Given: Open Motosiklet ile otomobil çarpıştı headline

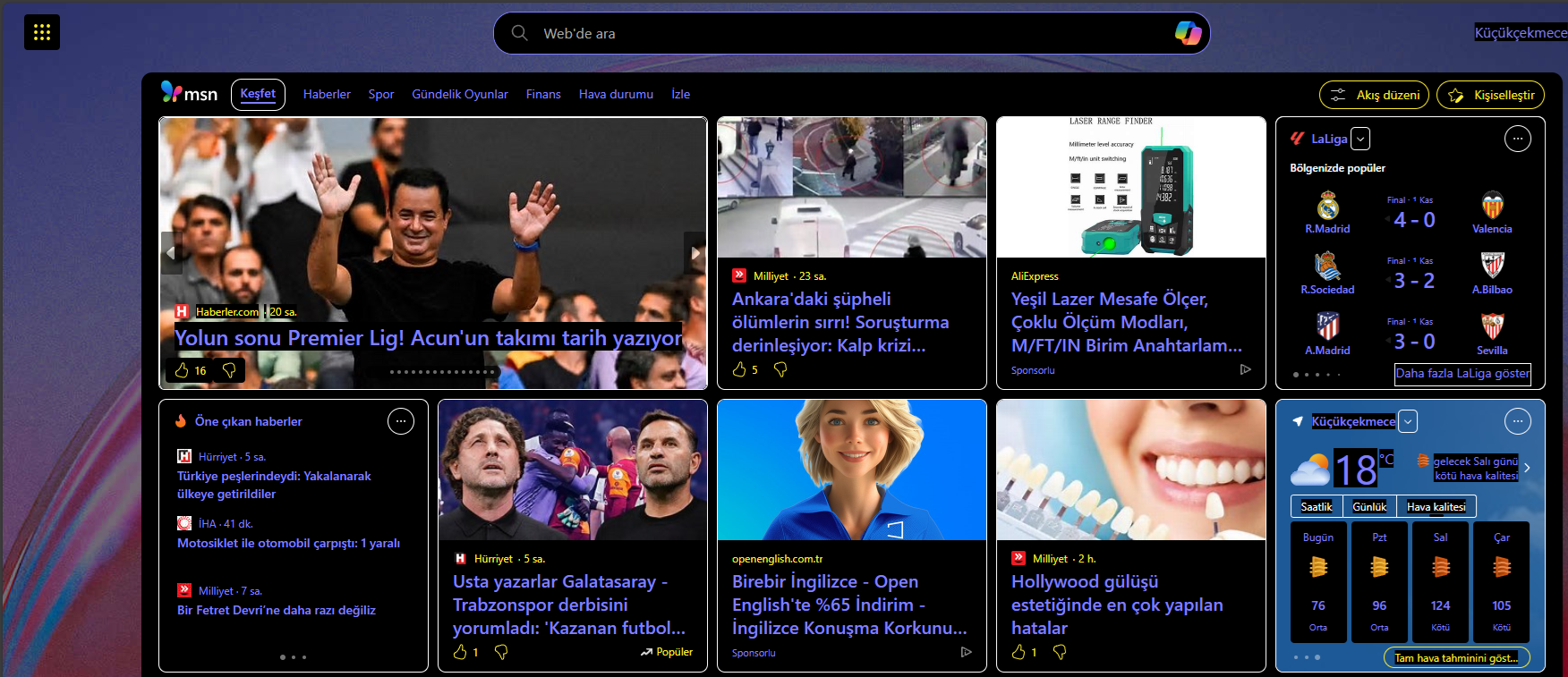Looking at the screenshot, I should click(x=288, y=543).
